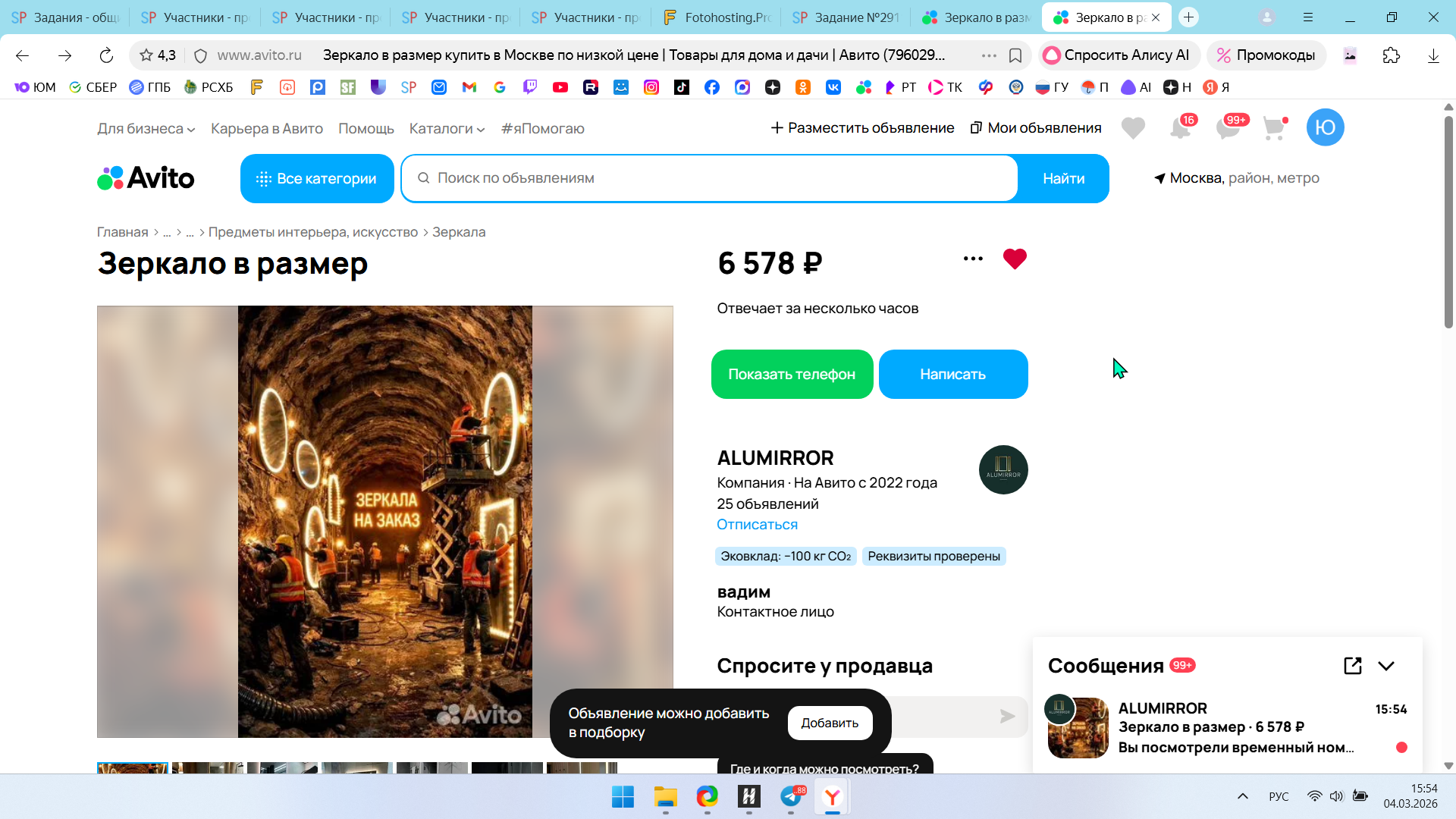Switch to Fotohosting browser tab
The height and width of the screenshot is (819, 1456).
coord(716,17)
